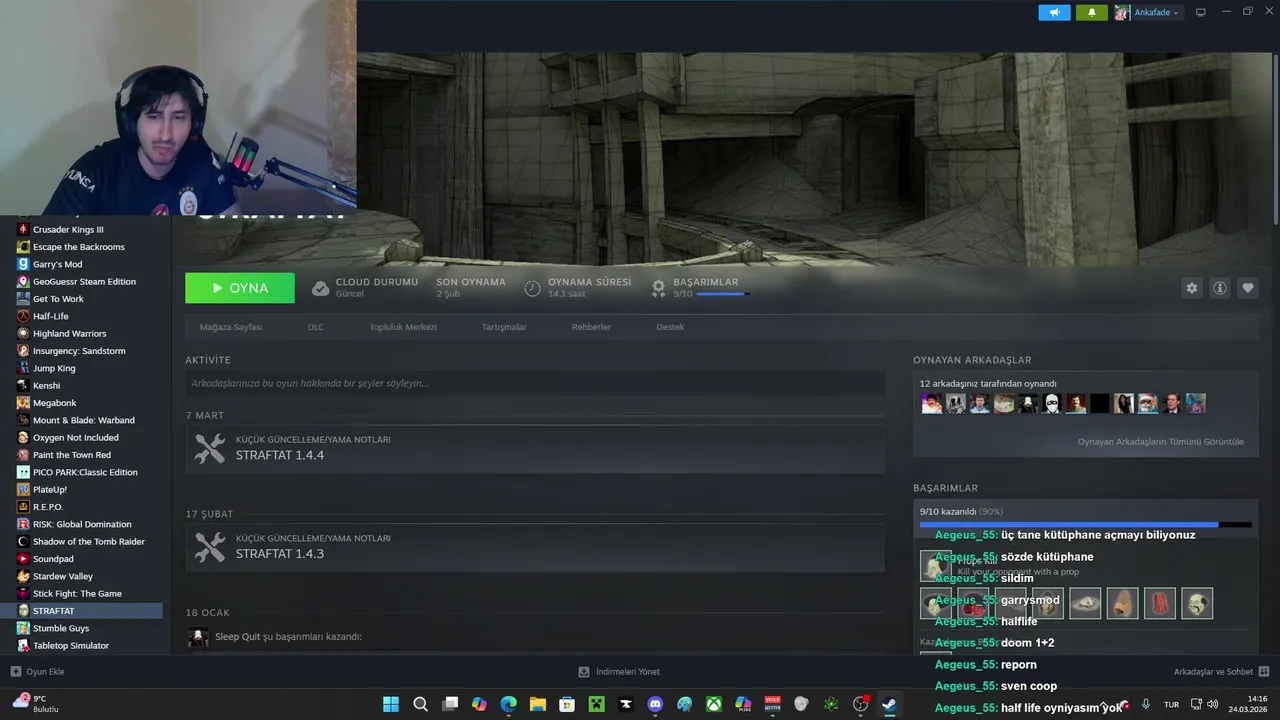This screenshot has width=1280, height=720.
Task: Open the Destek tab
Action: [670, 327]
